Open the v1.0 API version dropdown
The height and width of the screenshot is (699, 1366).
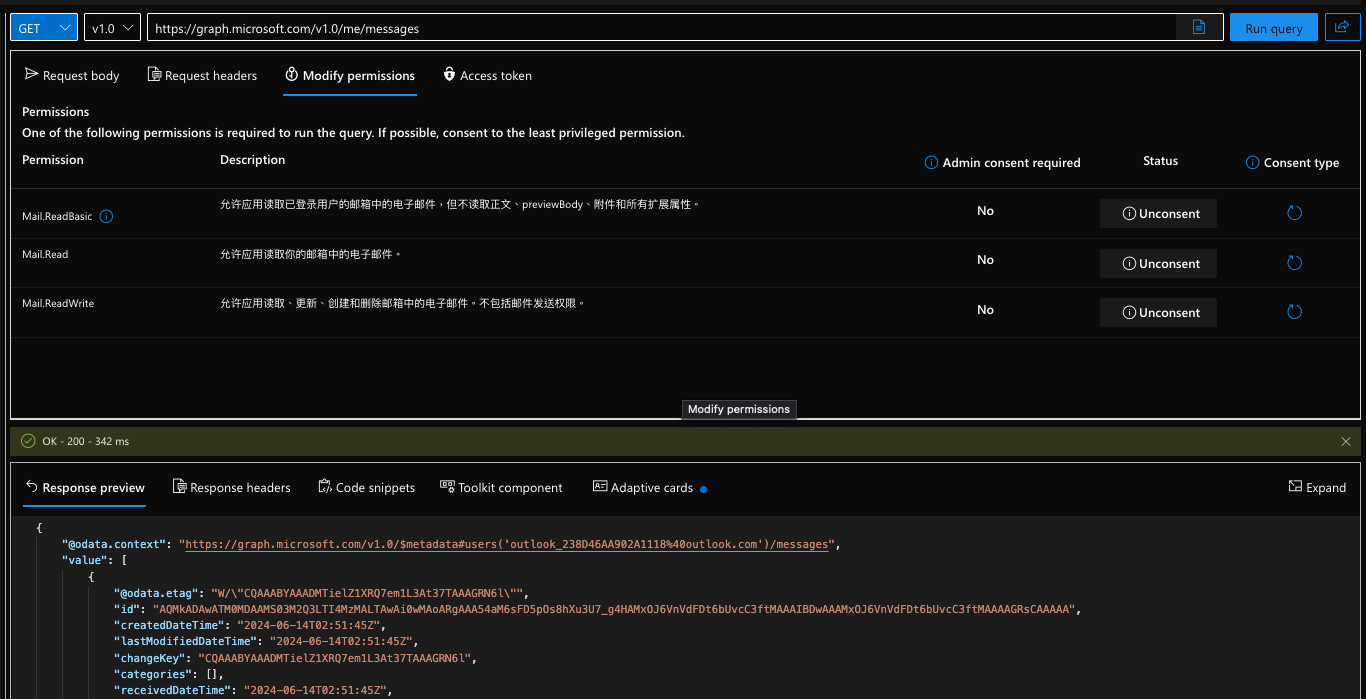point(113,27)
